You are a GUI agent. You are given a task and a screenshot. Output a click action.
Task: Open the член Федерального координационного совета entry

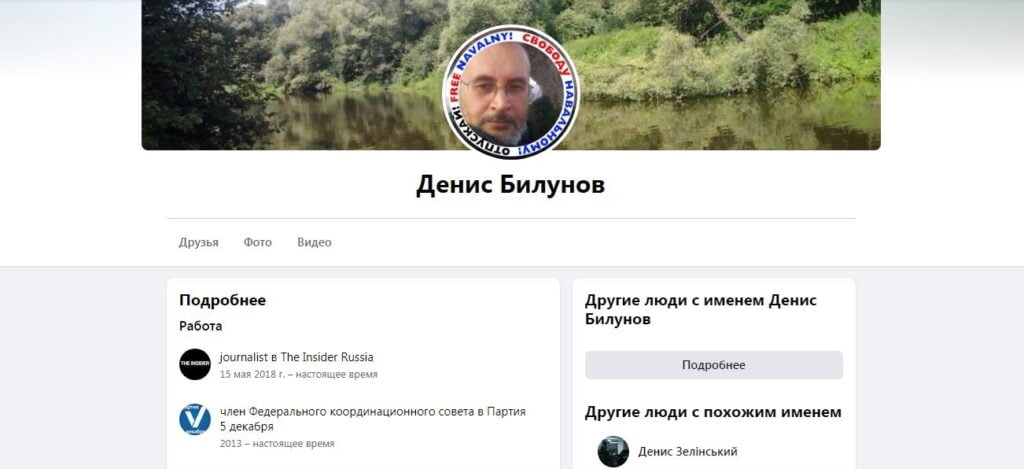pos(372,419)
